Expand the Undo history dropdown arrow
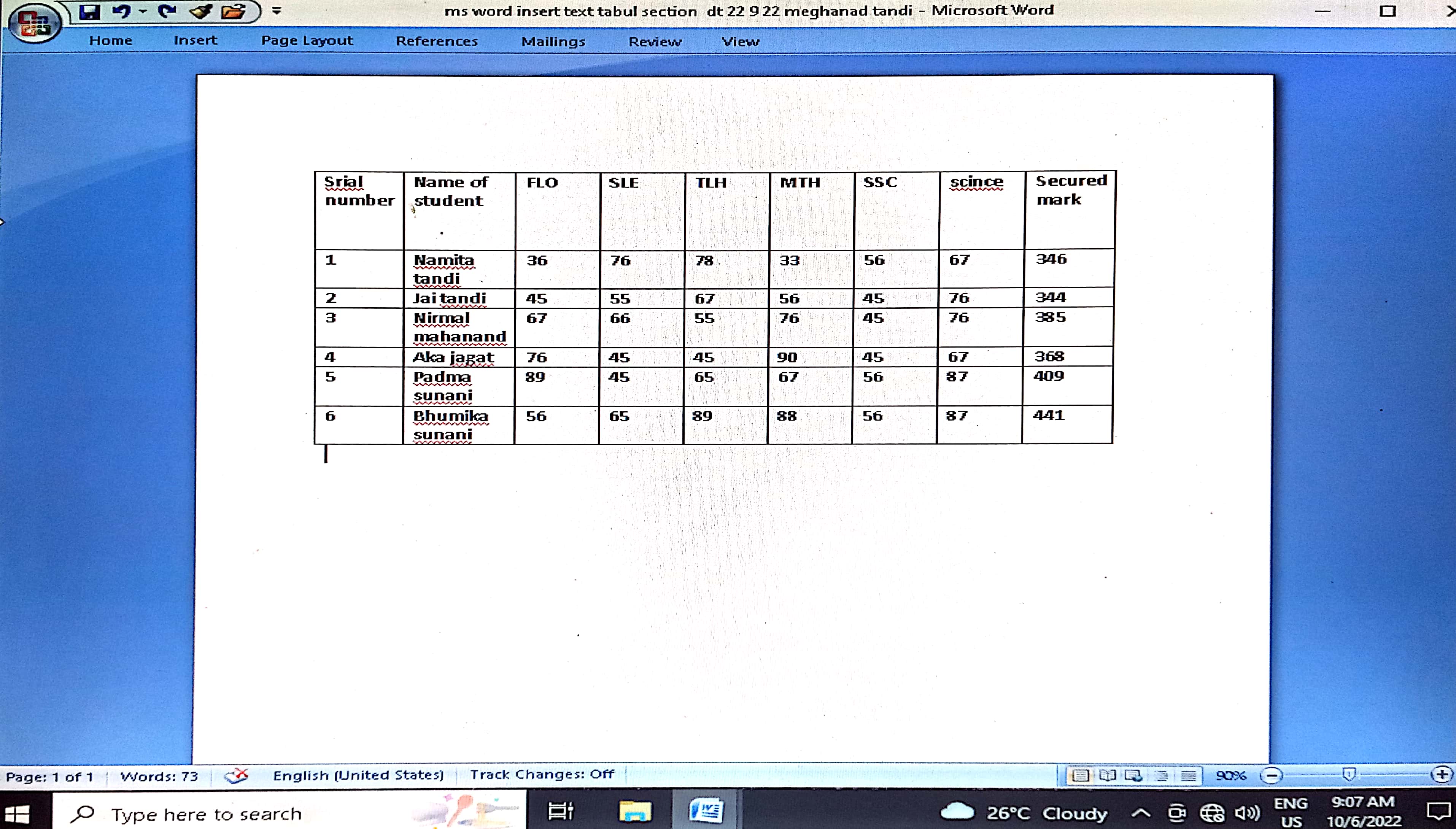The height and width of the screenshot is (829, 1456). (x=143, y=11)
